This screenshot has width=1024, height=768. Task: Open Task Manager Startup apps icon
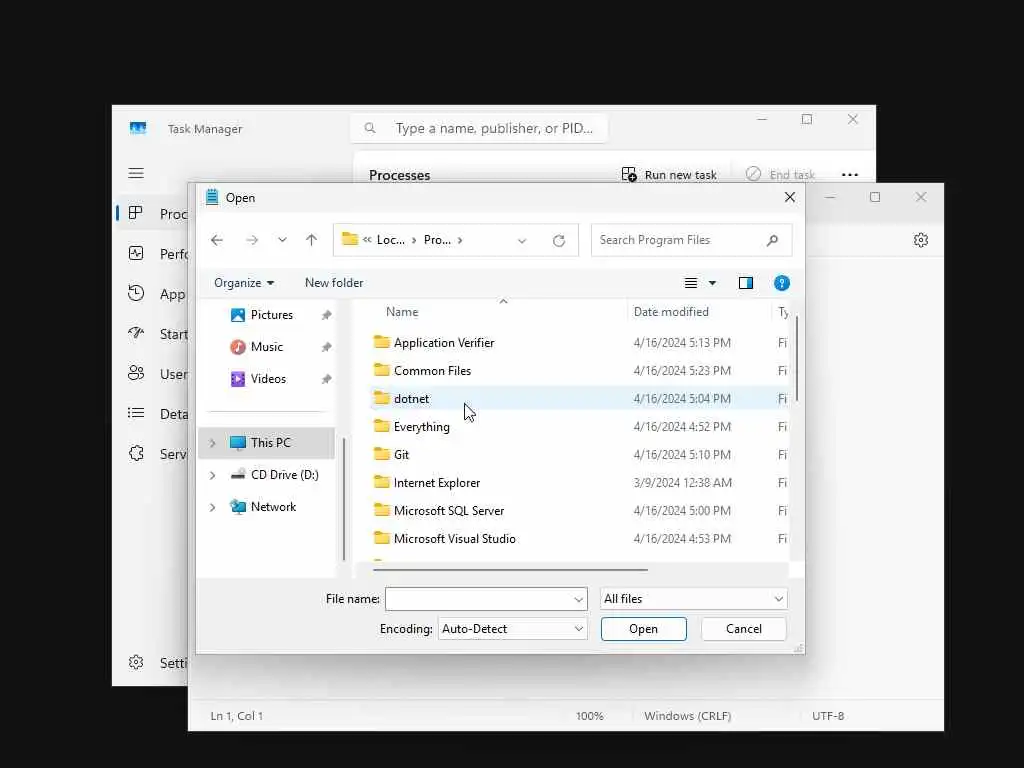136,333
